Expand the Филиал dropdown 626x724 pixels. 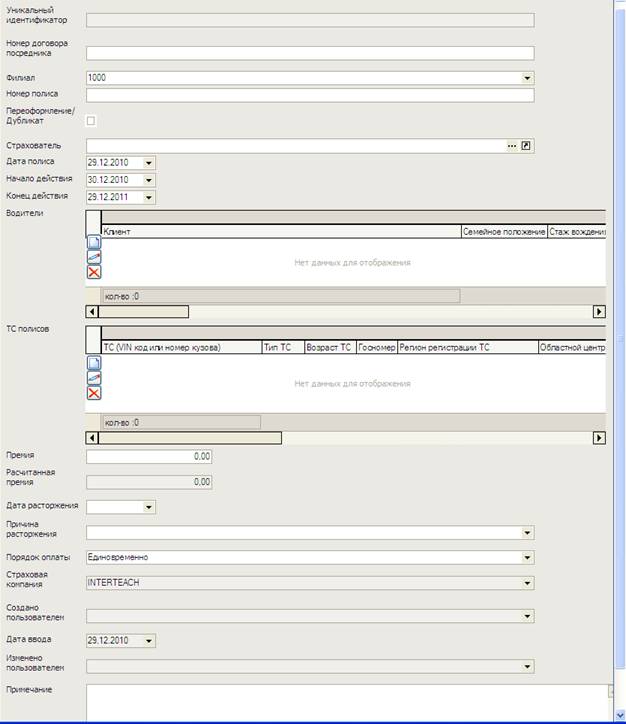coord(527,78)
